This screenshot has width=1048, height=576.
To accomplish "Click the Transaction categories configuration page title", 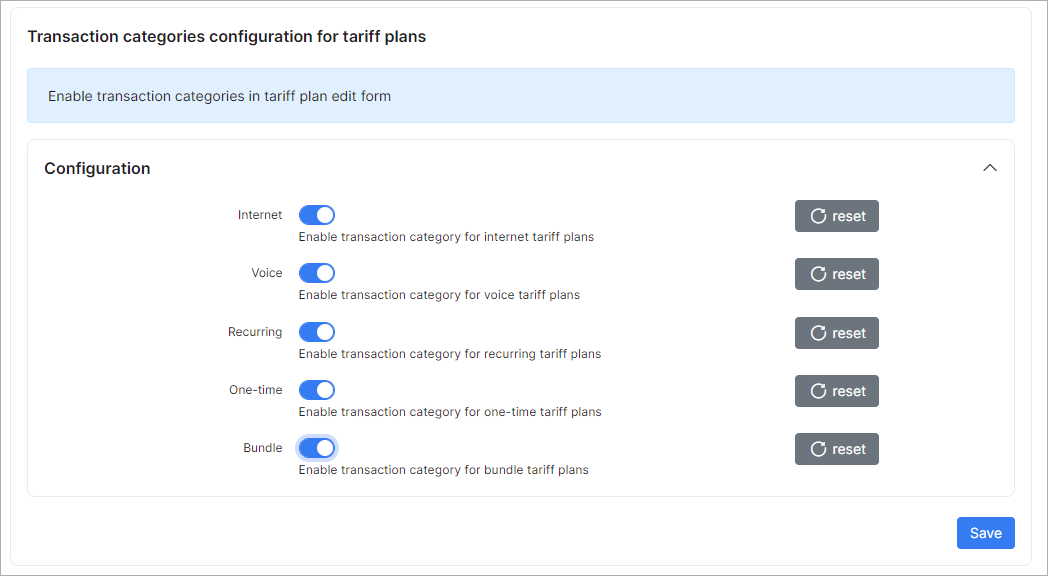I will [227, 37].
